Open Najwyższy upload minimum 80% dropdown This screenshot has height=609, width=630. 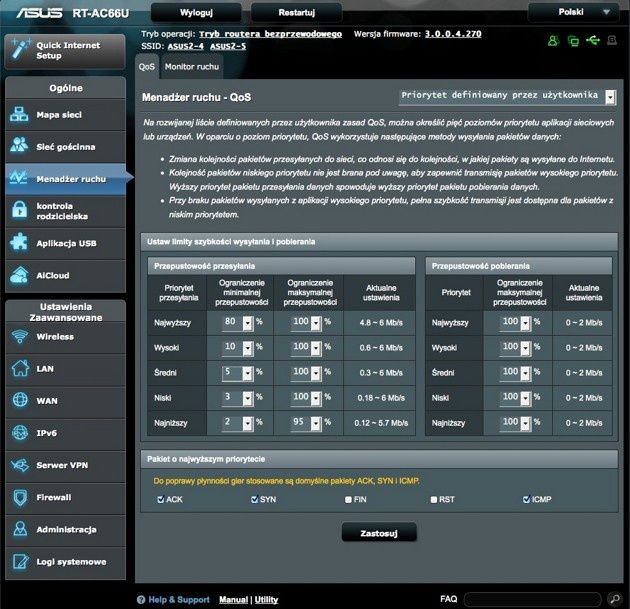(x=237, y=323)
